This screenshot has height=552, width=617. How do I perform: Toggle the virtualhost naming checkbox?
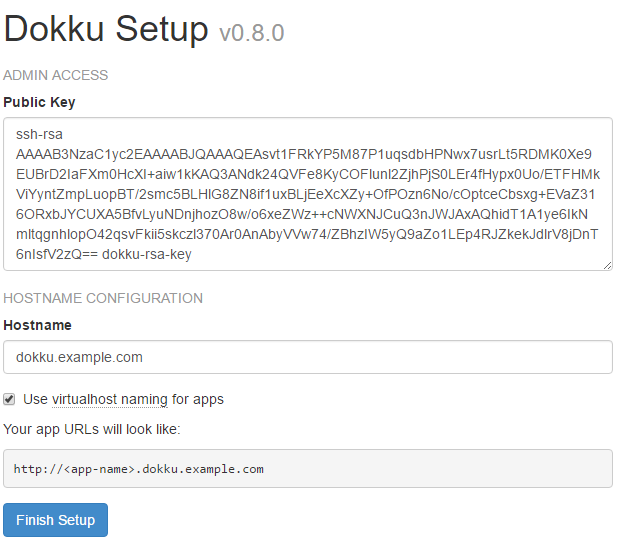(10, 399)
